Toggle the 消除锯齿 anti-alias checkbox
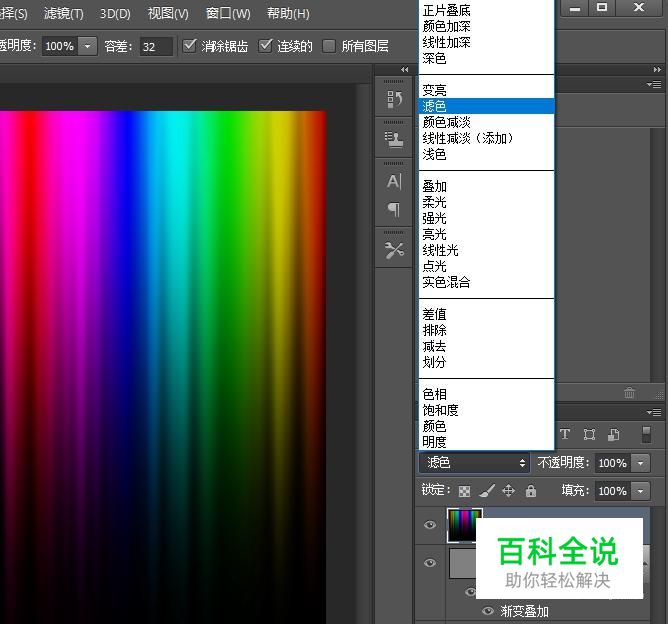The image size is (668, 624). pyautogui.click(x=191, y=46)
